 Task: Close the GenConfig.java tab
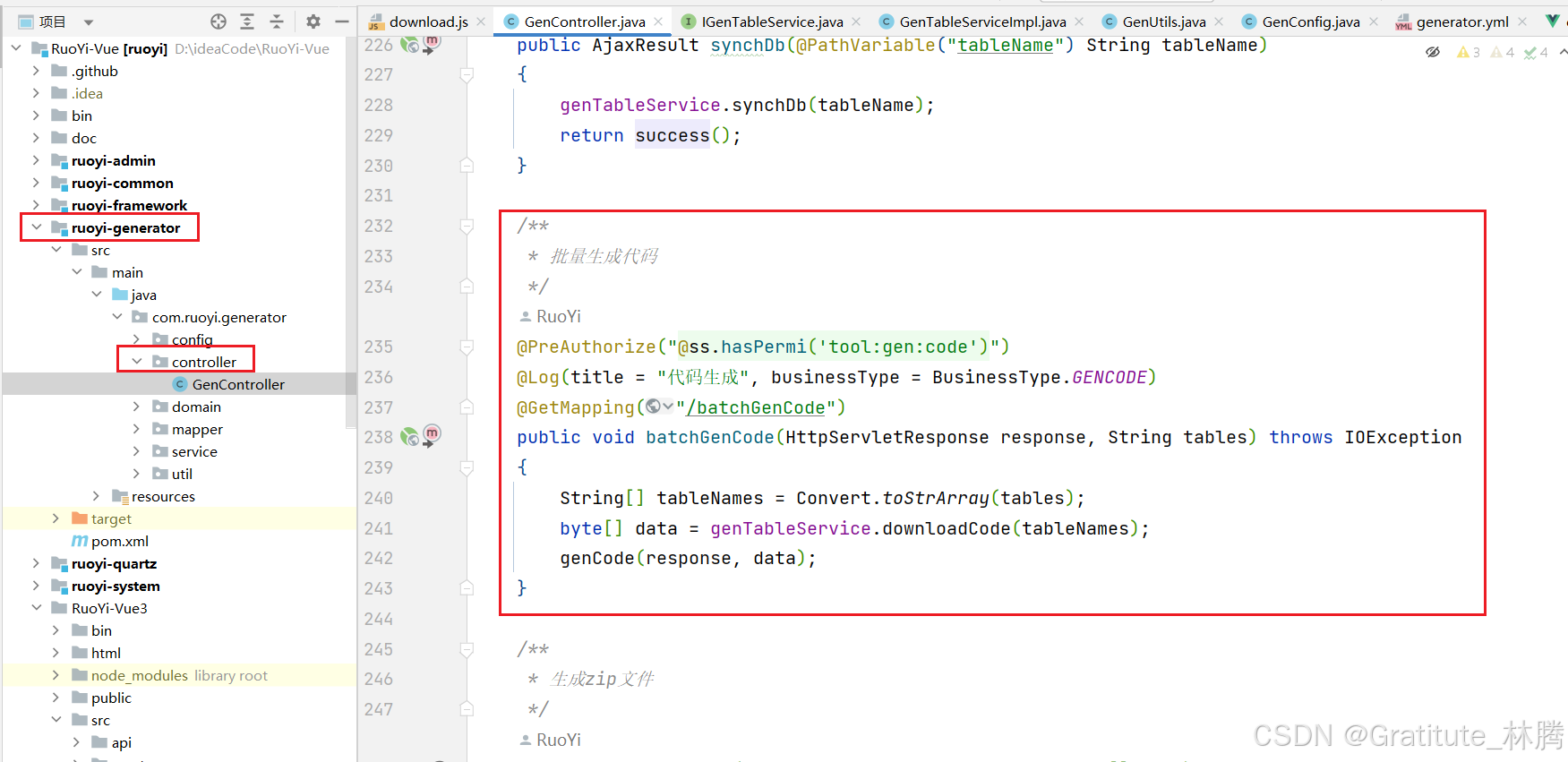(1374, 21)
